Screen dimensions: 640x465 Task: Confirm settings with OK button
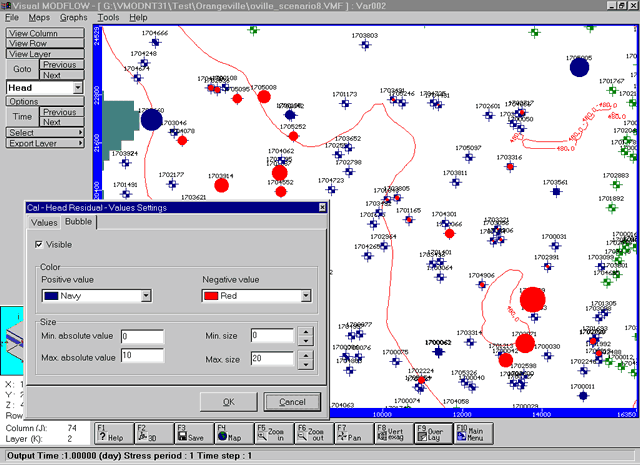[229, 402]
